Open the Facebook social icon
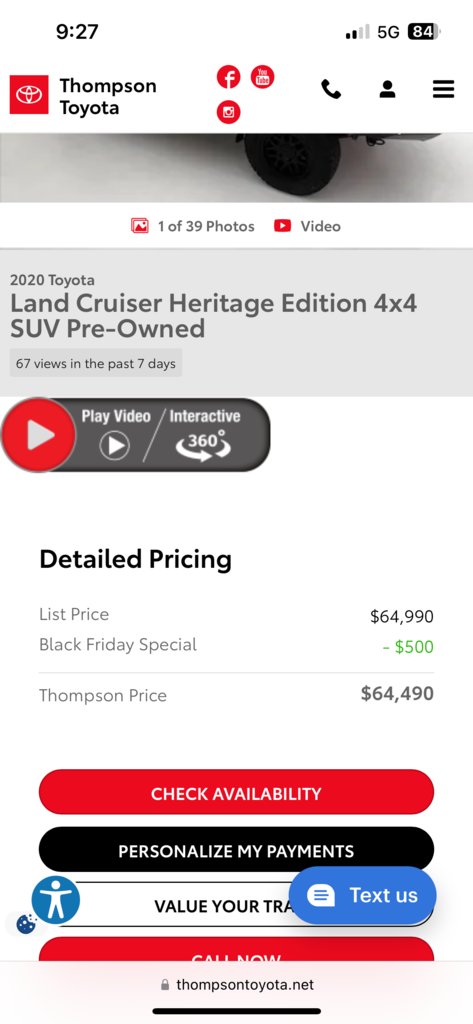The height and width of the screenshot is (1024, 473). pyautogui.click(x=229, y=78)
